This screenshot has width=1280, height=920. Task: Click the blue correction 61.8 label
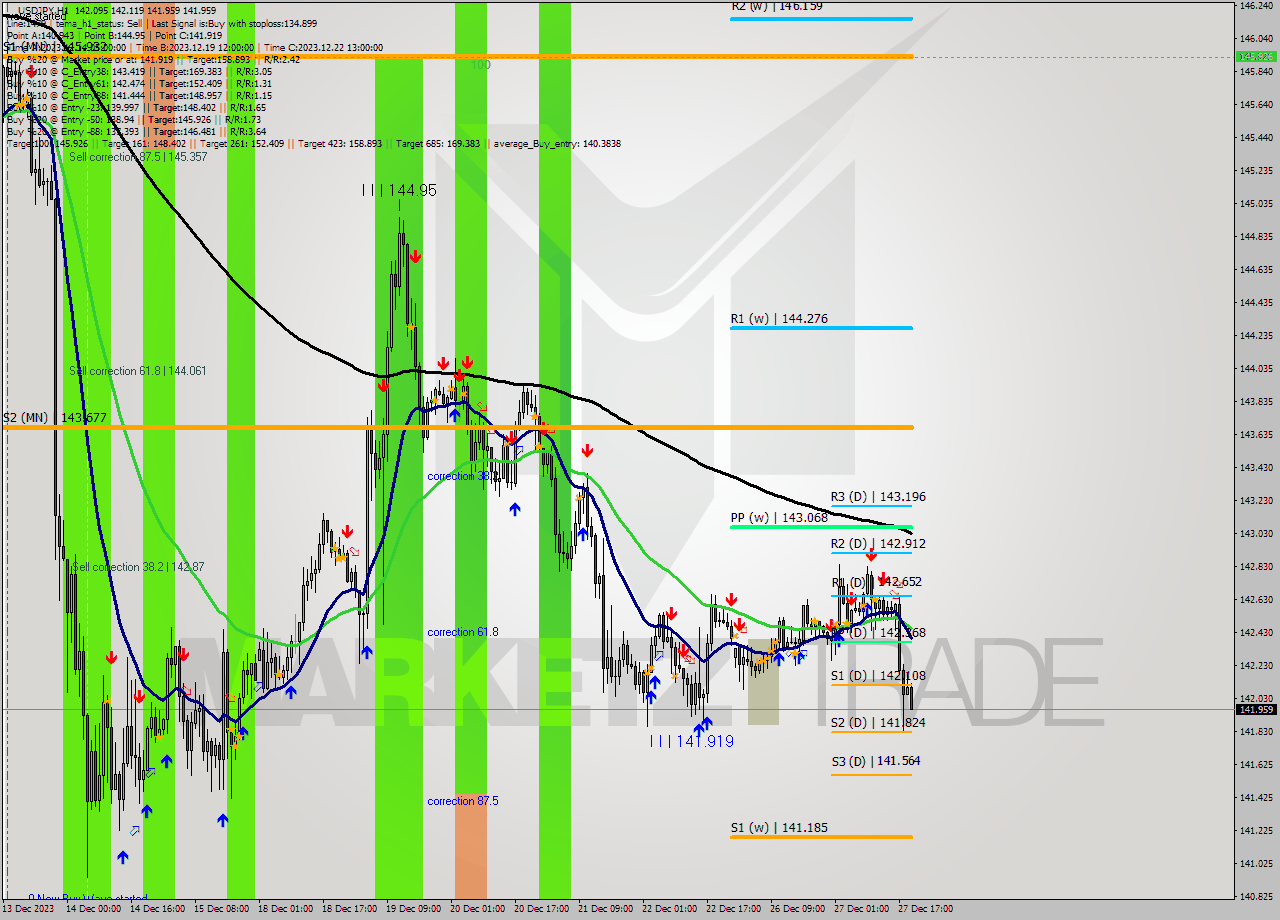pyautogui.click(x=463, y=632)
